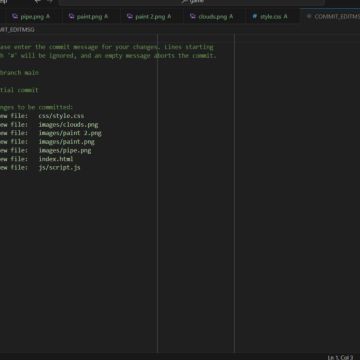Viewport: 360px width, 360px height.
Task: Click the 'Initial commit' comment line
Action: coord(19,90)
